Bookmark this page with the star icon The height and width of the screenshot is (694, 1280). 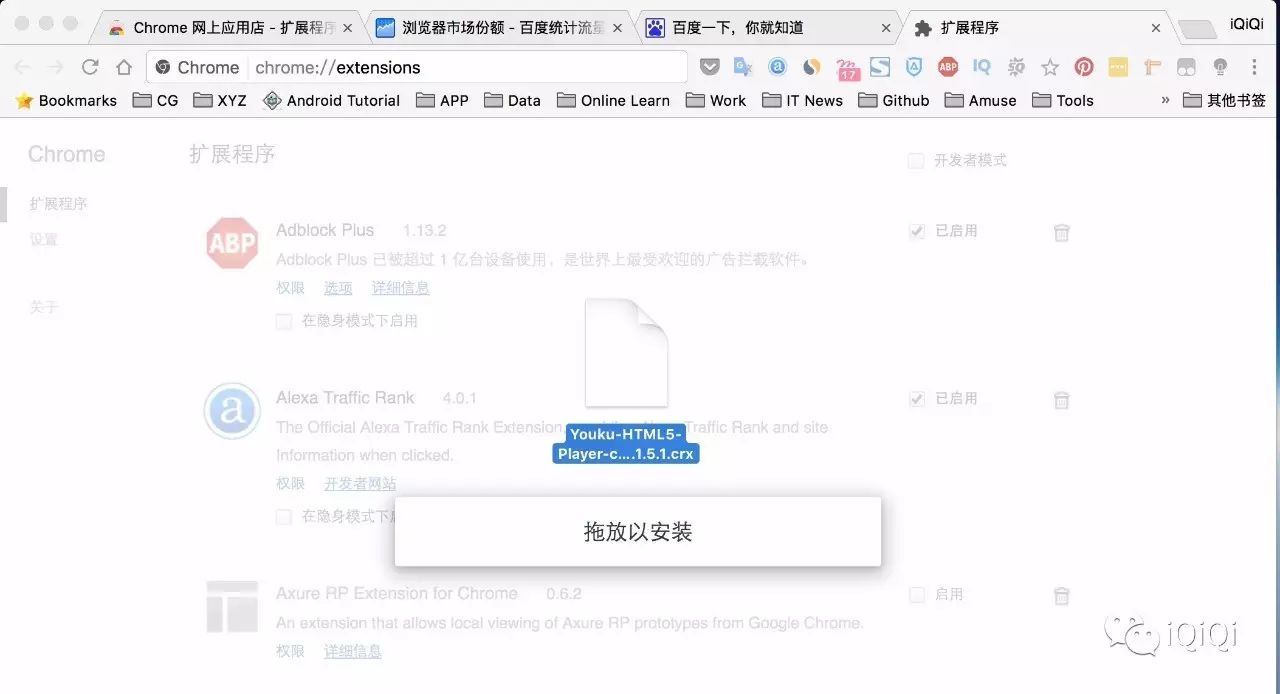click(1050, 67)
